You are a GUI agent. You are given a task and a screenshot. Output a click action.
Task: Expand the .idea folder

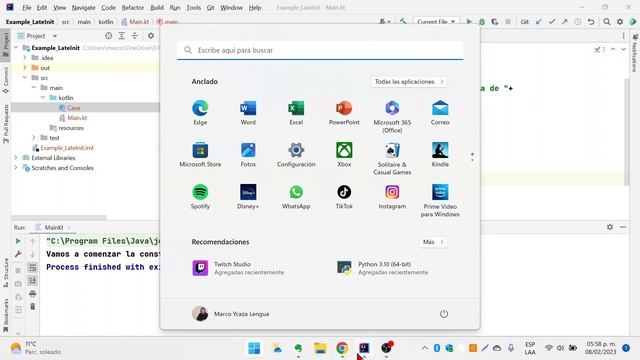25,58
